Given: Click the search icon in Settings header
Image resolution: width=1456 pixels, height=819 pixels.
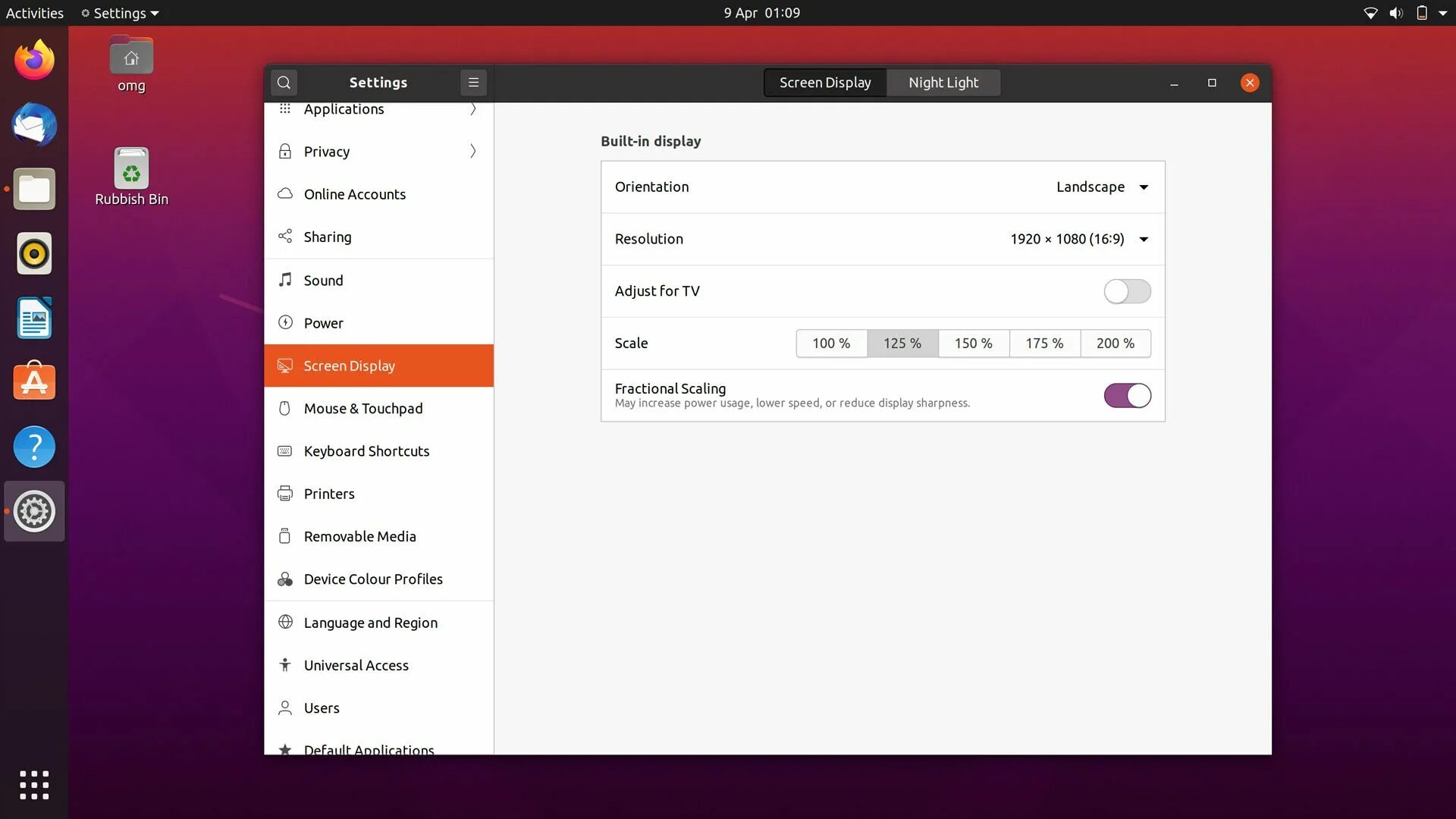Looking at the screenshot, I should (284, 83).
